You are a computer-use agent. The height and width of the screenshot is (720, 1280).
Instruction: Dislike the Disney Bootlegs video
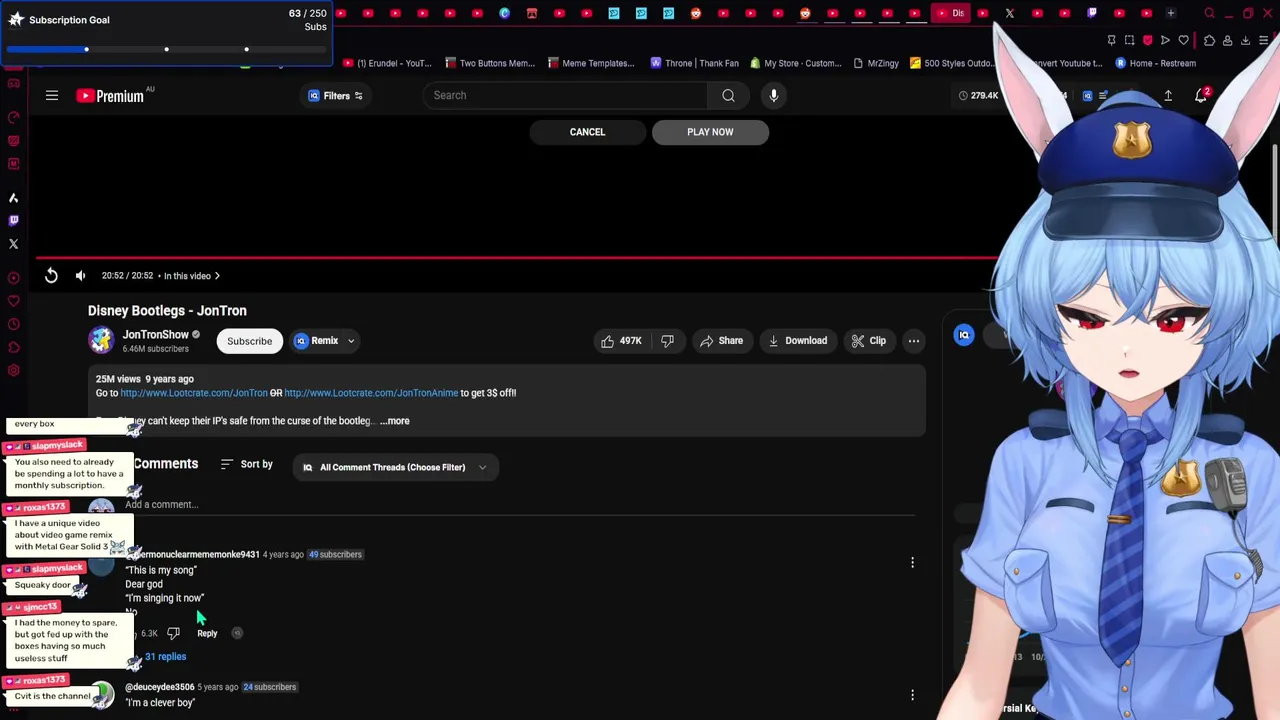tap(667, 341)
